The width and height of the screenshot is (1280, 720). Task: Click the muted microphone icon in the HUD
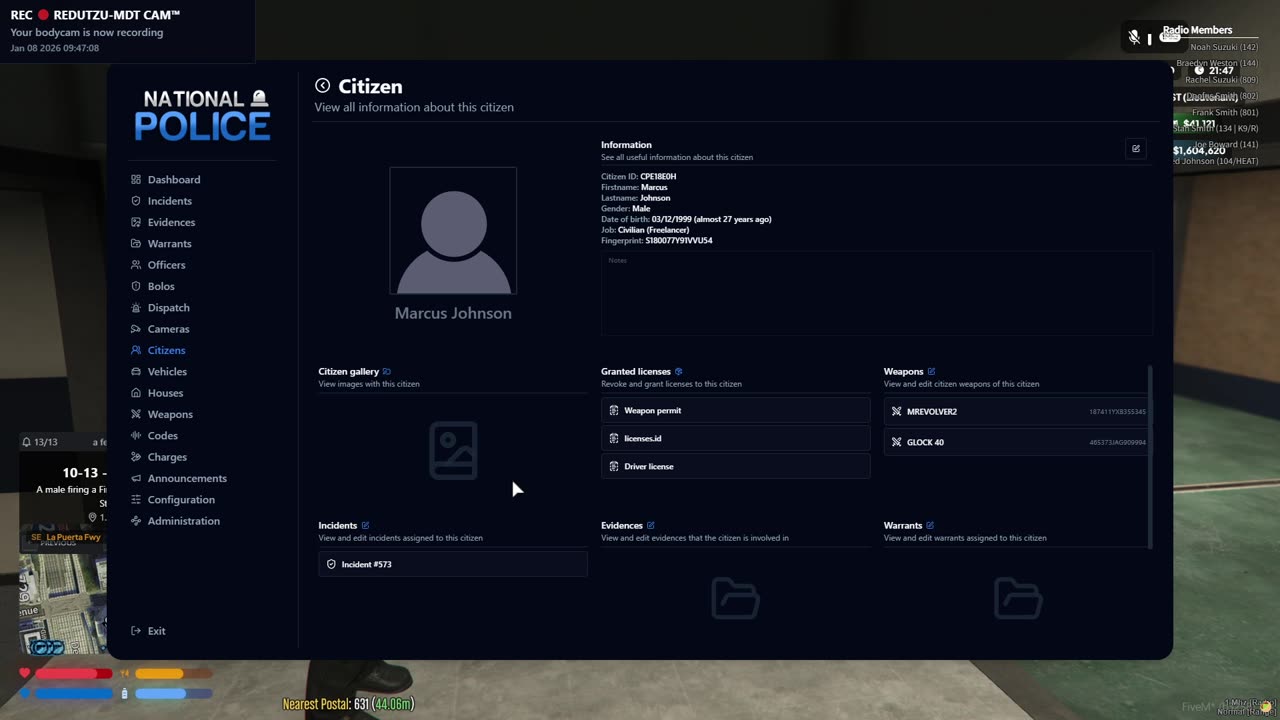[x=1134, y=37]
